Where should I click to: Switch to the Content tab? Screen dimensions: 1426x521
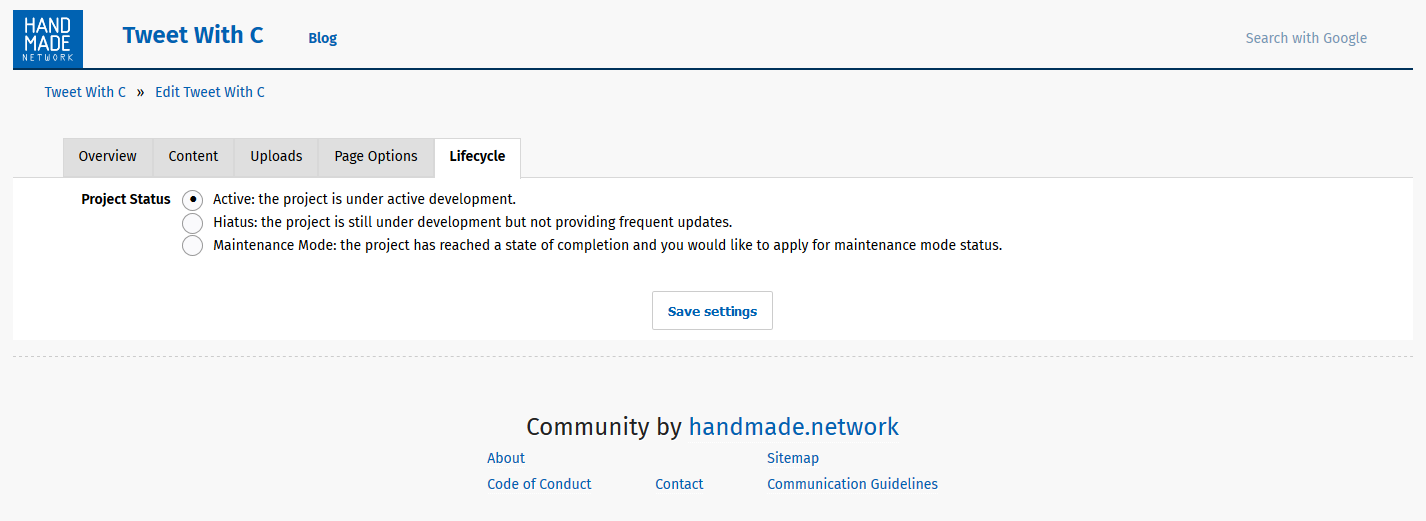193,157
